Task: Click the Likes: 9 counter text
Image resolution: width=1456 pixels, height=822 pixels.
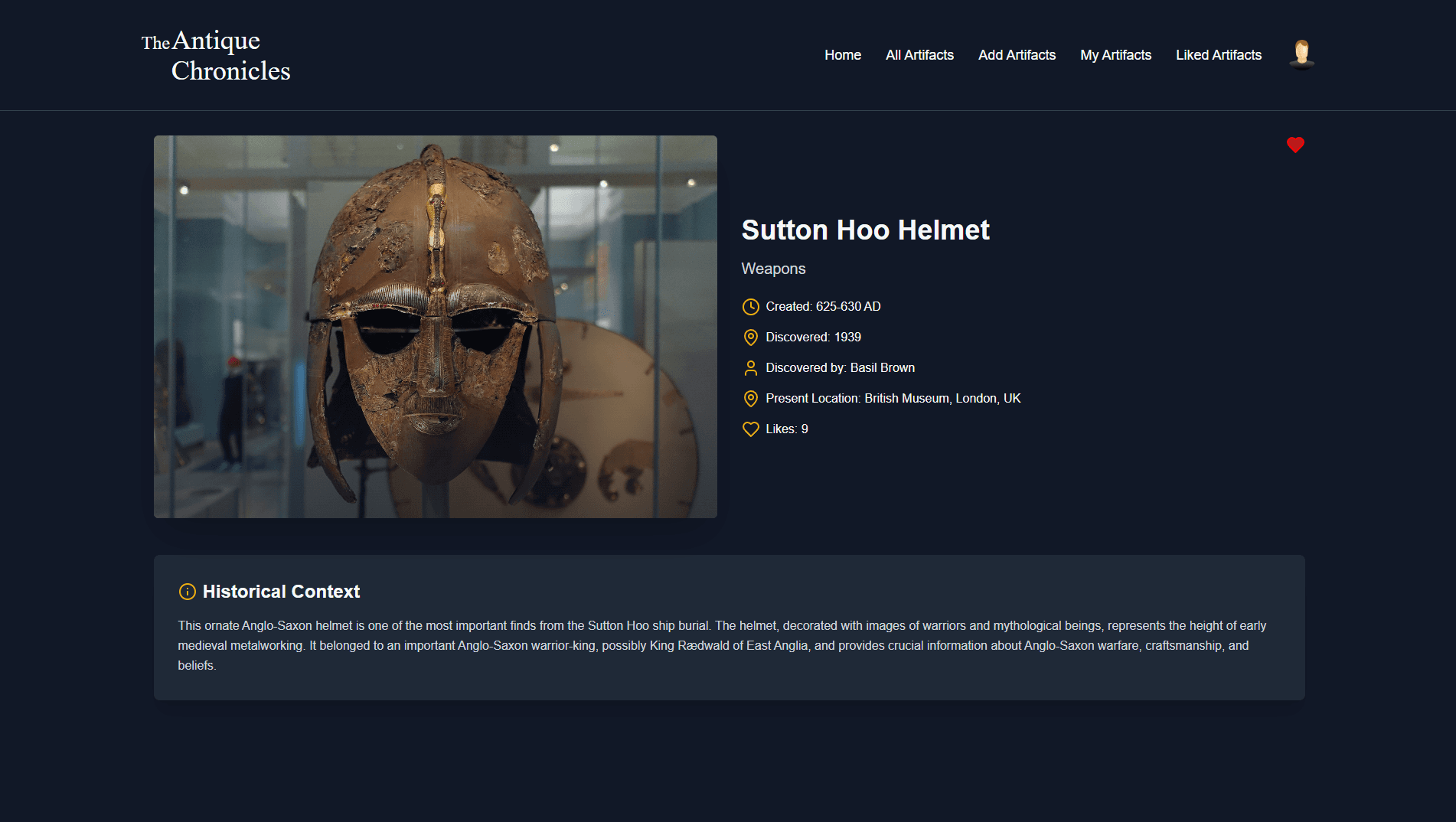Action: (x=785, y=429)
